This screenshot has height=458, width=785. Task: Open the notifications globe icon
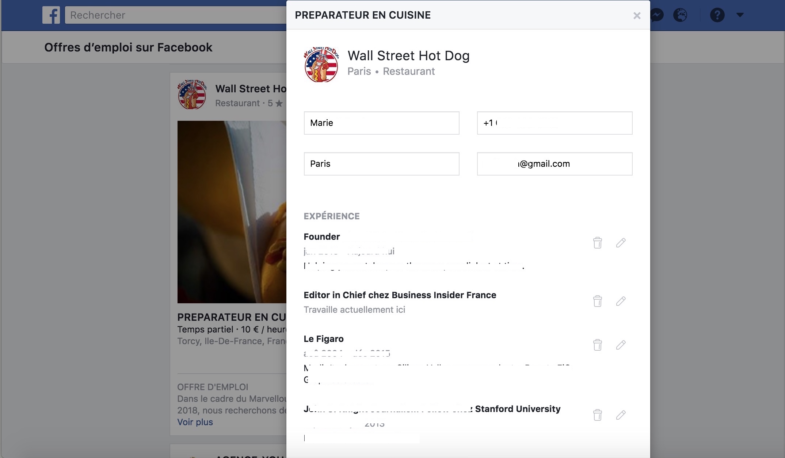pyautogui.click(x=680, y=15)
